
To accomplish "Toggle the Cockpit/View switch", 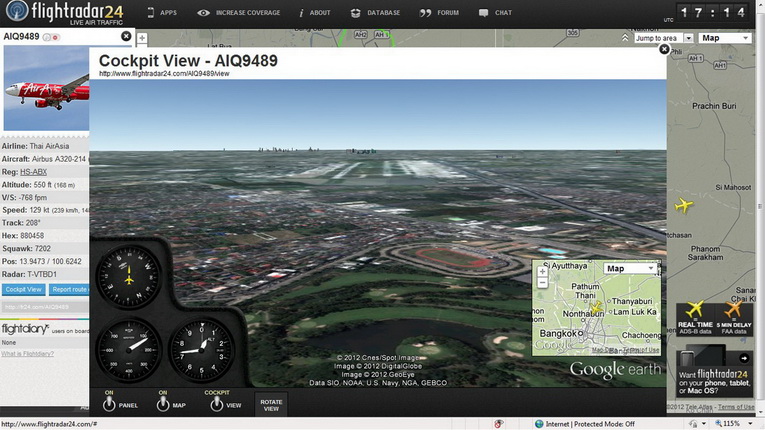I will (217, 403).
